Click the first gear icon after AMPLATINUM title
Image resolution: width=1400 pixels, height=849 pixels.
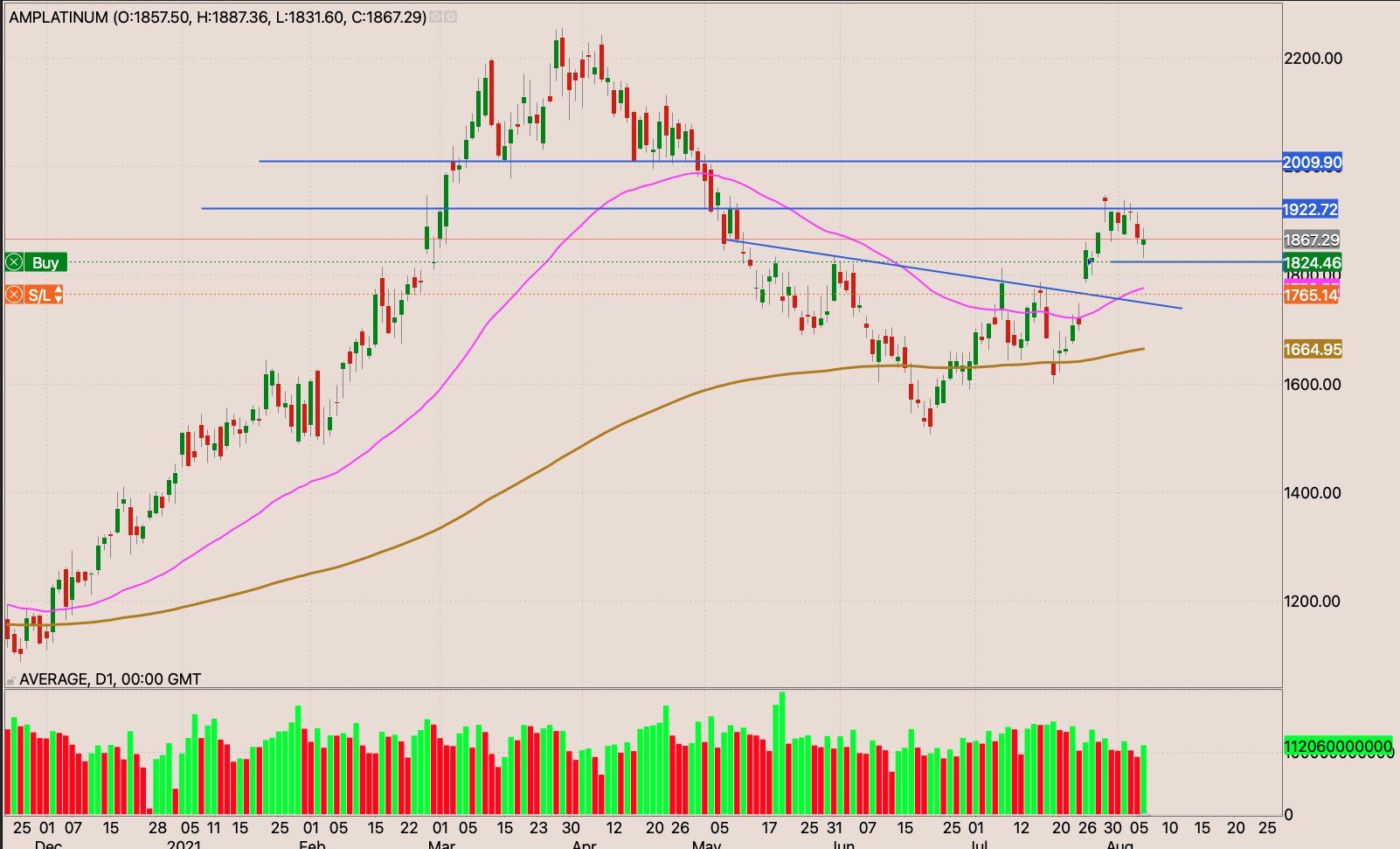tap(436, 17)
